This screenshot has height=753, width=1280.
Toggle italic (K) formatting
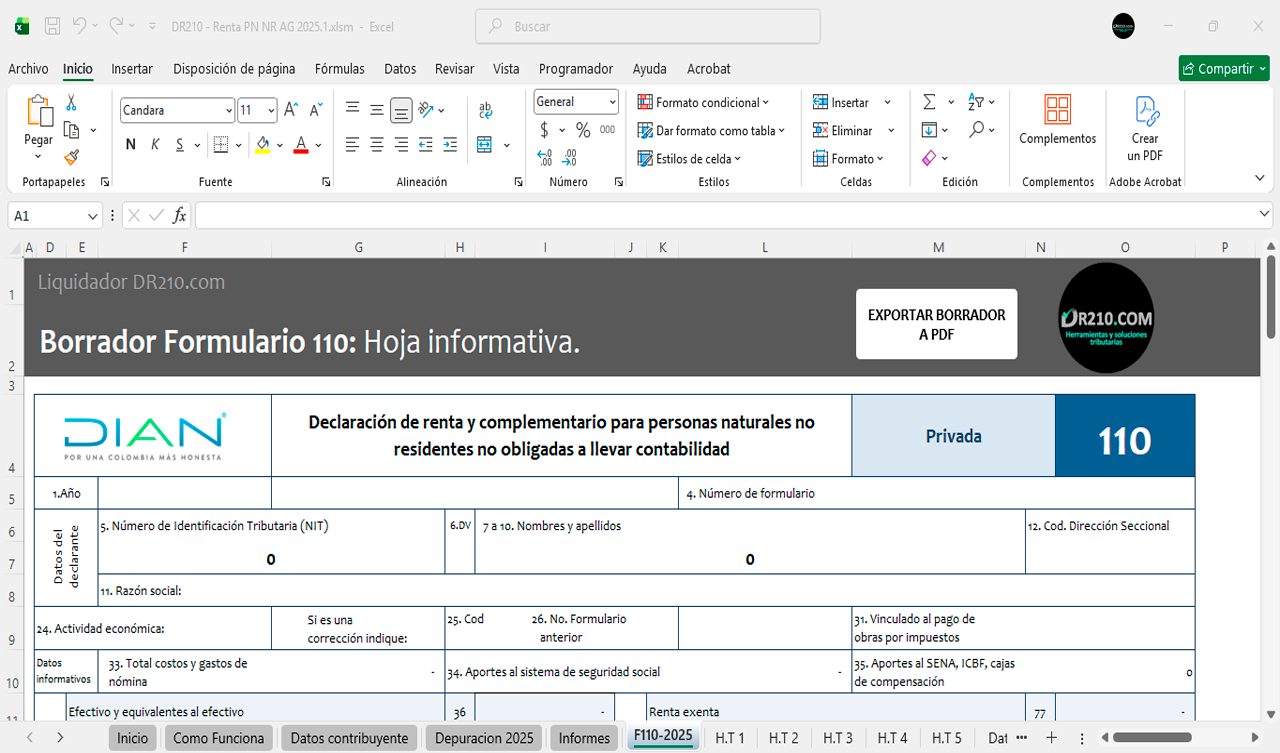click(x=155, y=145)
